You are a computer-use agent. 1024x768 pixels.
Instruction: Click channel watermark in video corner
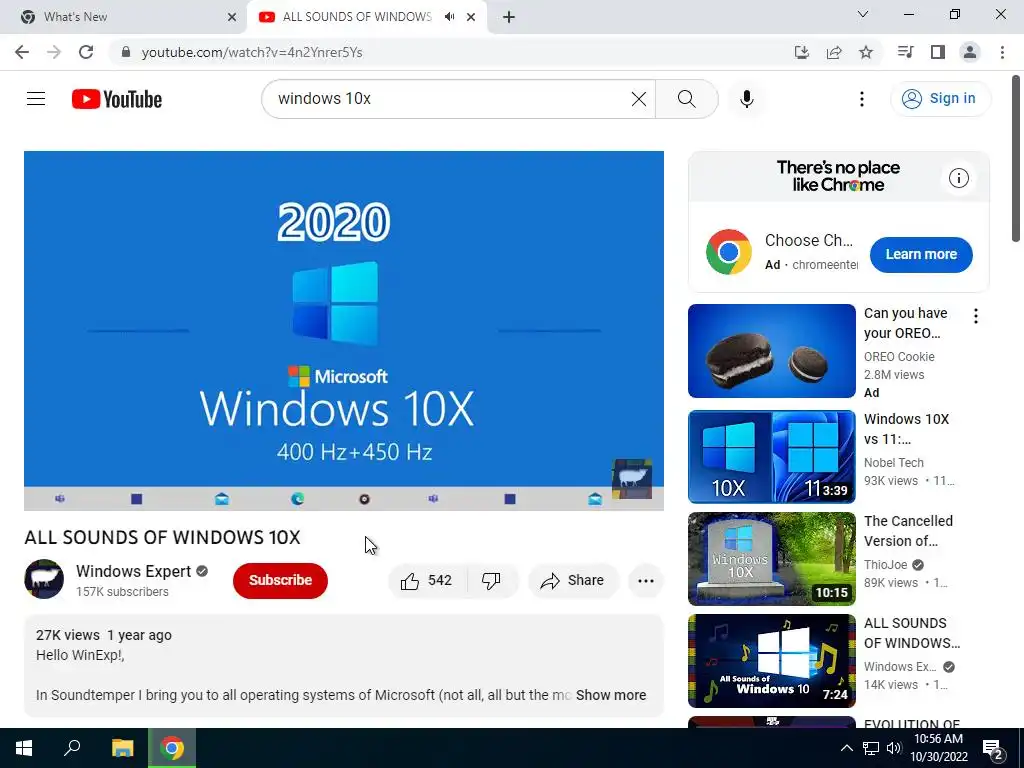[x=632, y=479]
